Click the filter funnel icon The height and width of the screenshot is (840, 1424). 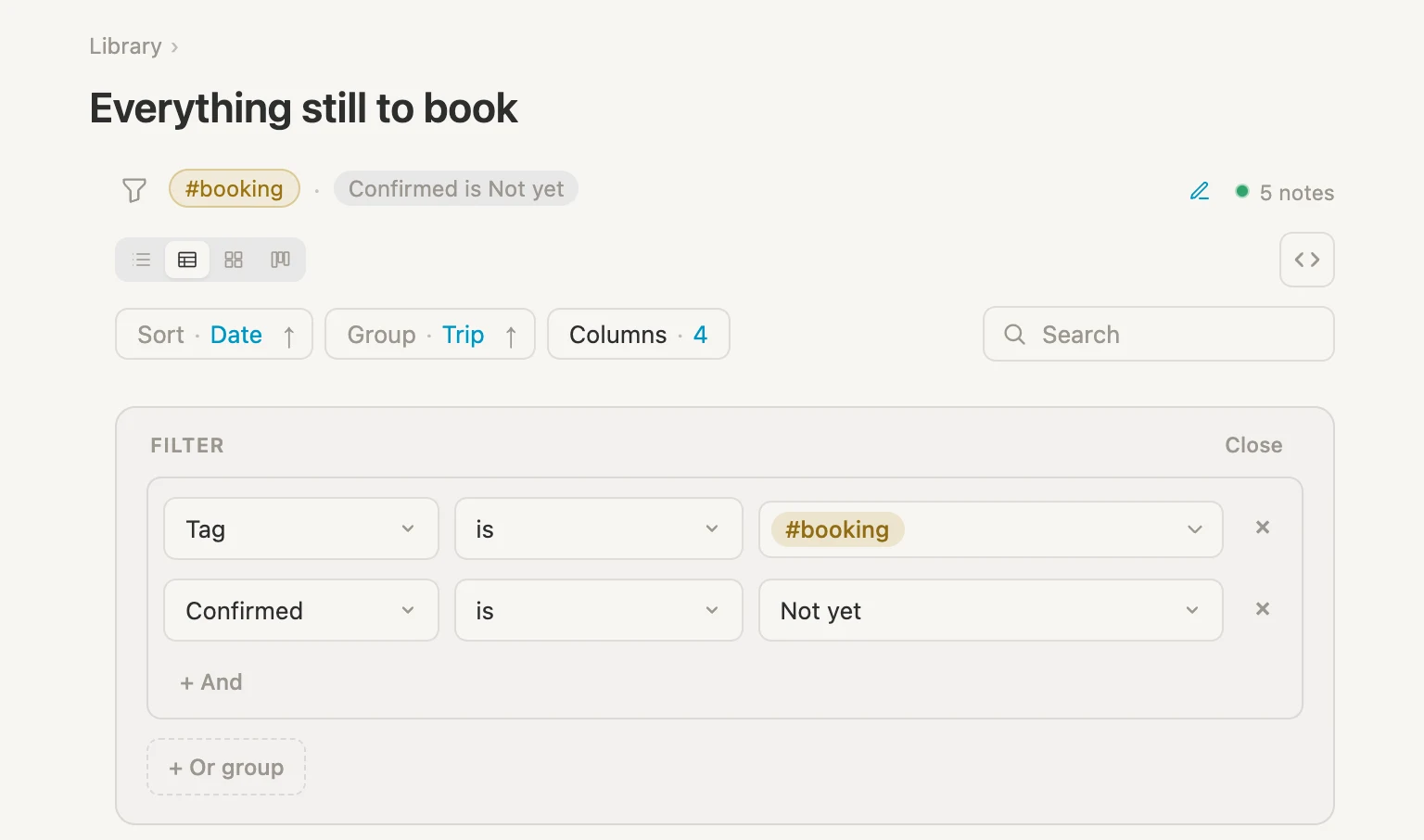134,190
